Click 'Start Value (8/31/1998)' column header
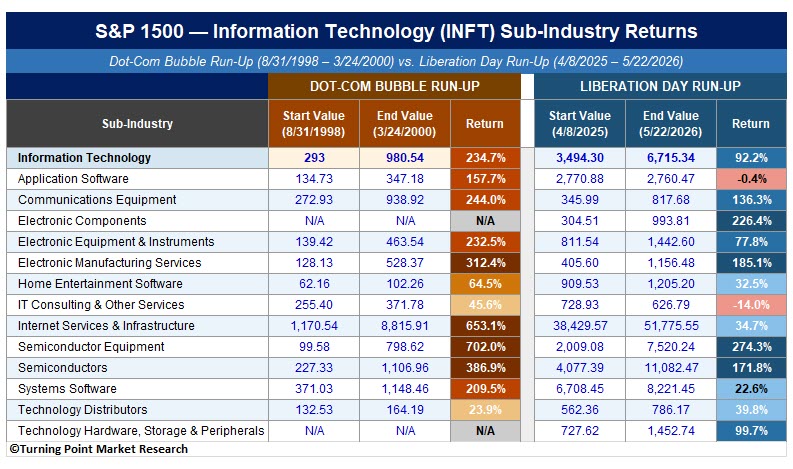793x469 pixels. click(314, 124)
